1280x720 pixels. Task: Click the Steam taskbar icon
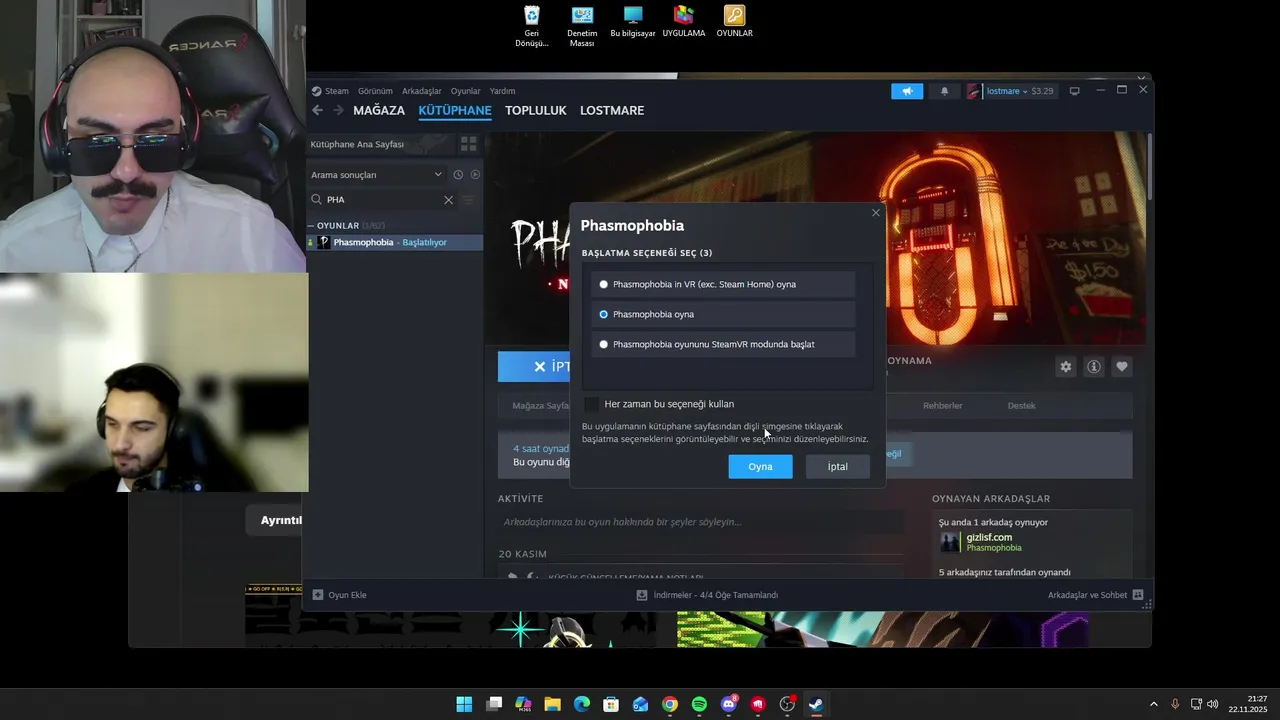click(816, 704)
